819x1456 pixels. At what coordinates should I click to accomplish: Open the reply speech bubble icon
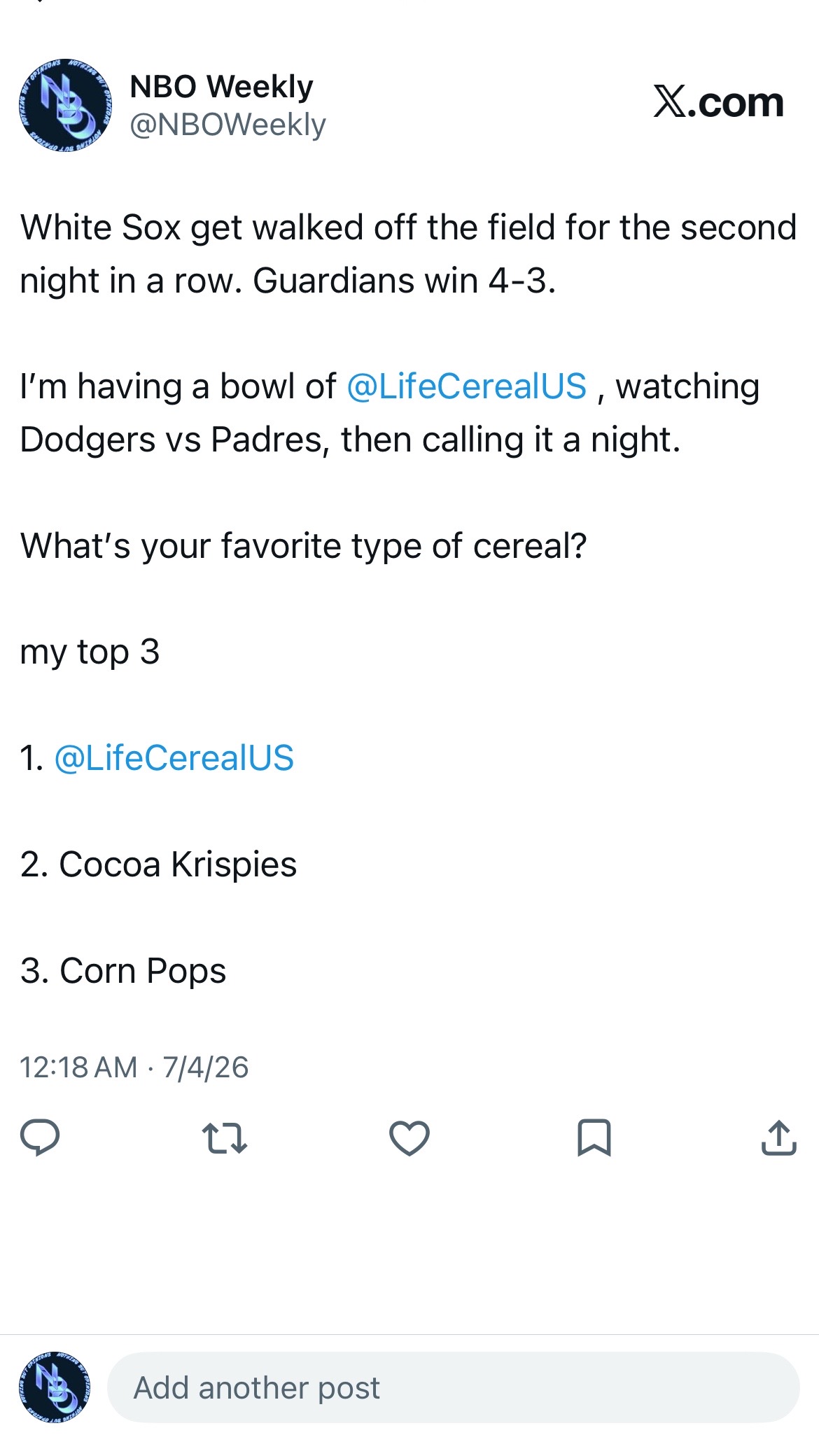(40, 1137)
